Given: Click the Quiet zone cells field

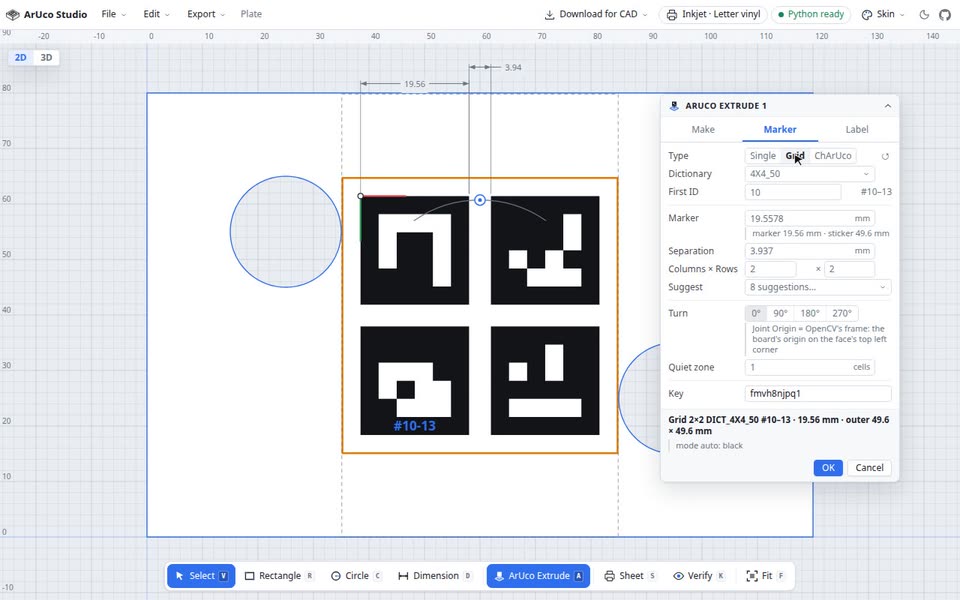Looking at the screenshot, I should [x=809, y=367].
